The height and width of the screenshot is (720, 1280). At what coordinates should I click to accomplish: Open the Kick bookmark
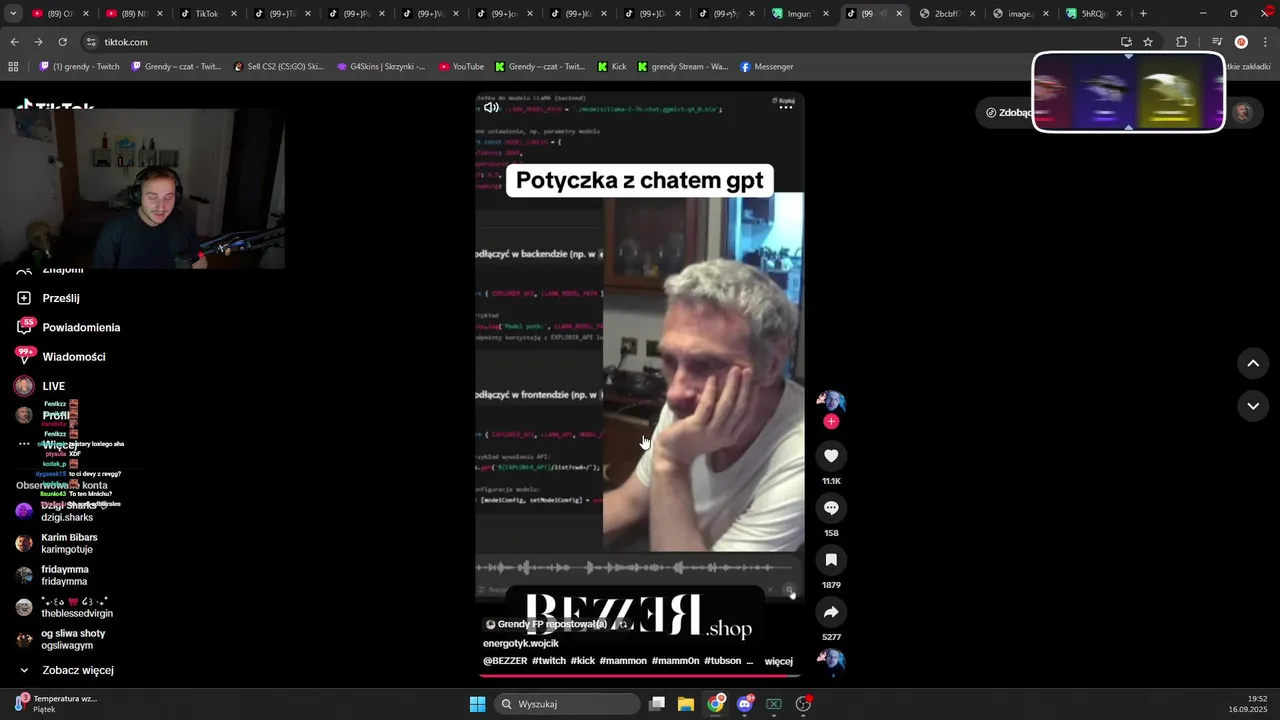(611, 67)
